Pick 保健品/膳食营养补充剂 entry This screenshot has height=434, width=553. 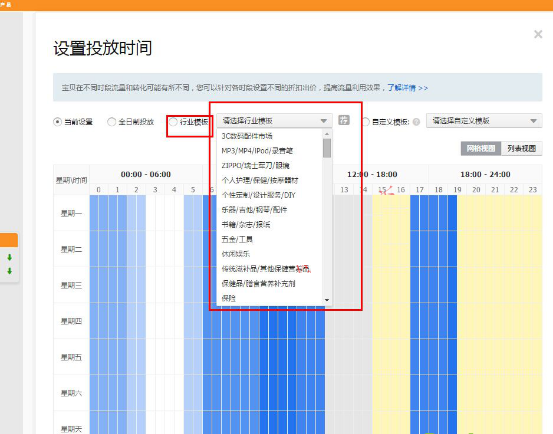coord(258,283)
